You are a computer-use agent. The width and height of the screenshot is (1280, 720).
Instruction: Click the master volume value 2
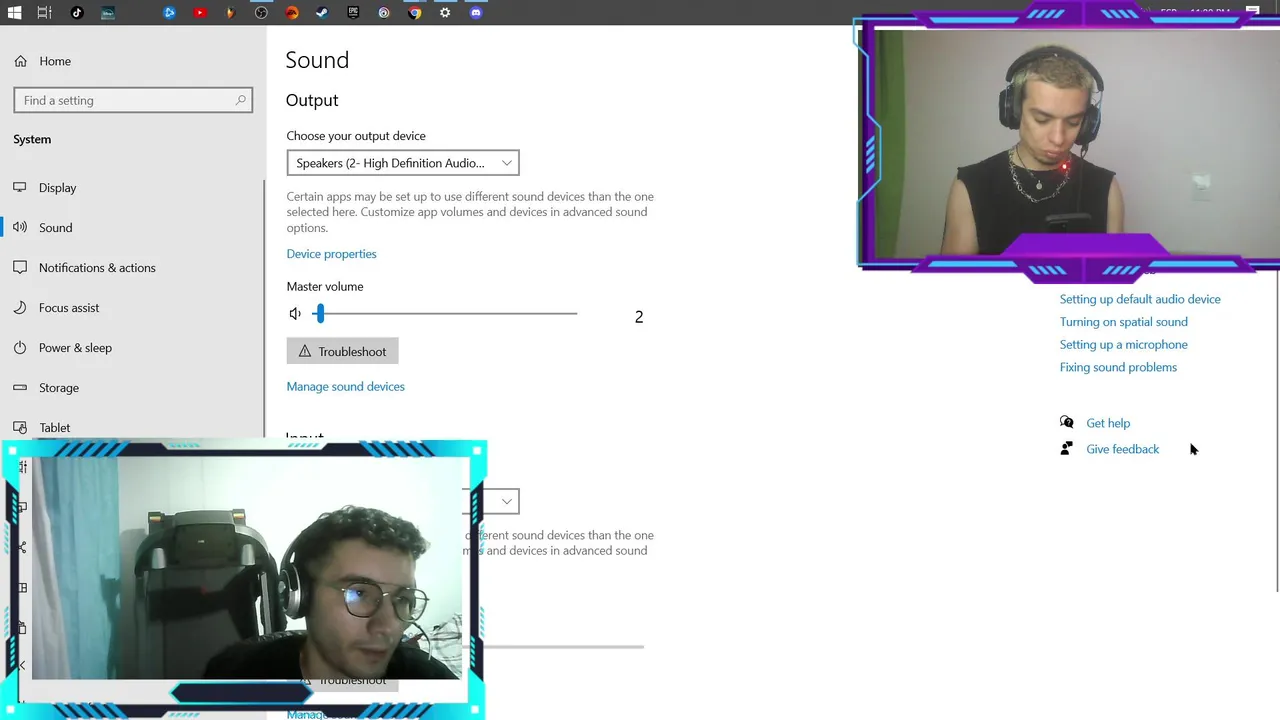(x=639, y=317)
